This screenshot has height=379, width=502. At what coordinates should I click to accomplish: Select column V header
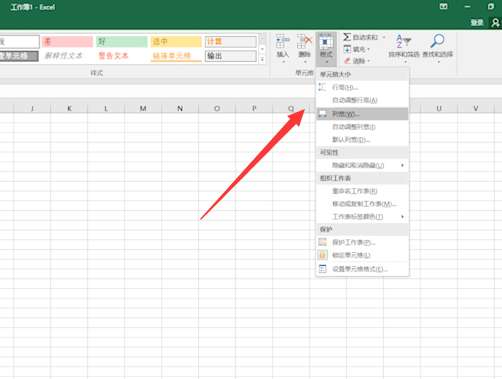tap(476, 108)
